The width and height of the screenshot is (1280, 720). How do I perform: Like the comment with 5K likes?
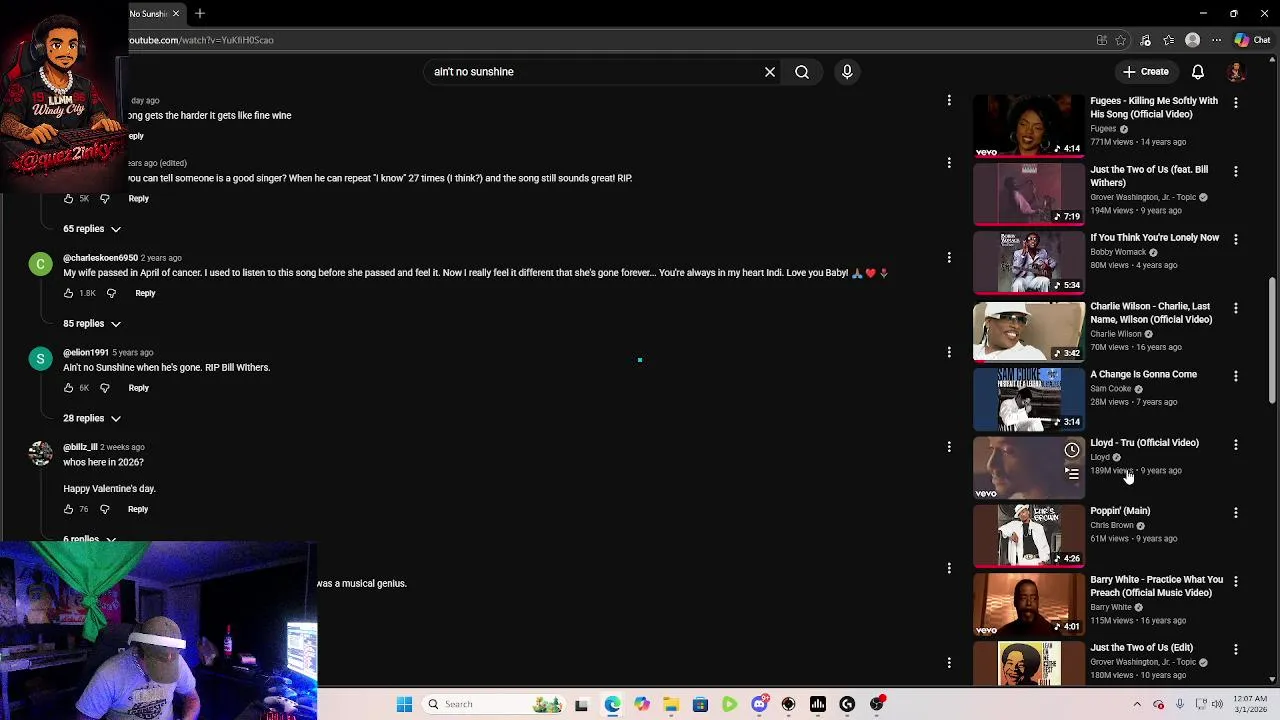[68, 198]
